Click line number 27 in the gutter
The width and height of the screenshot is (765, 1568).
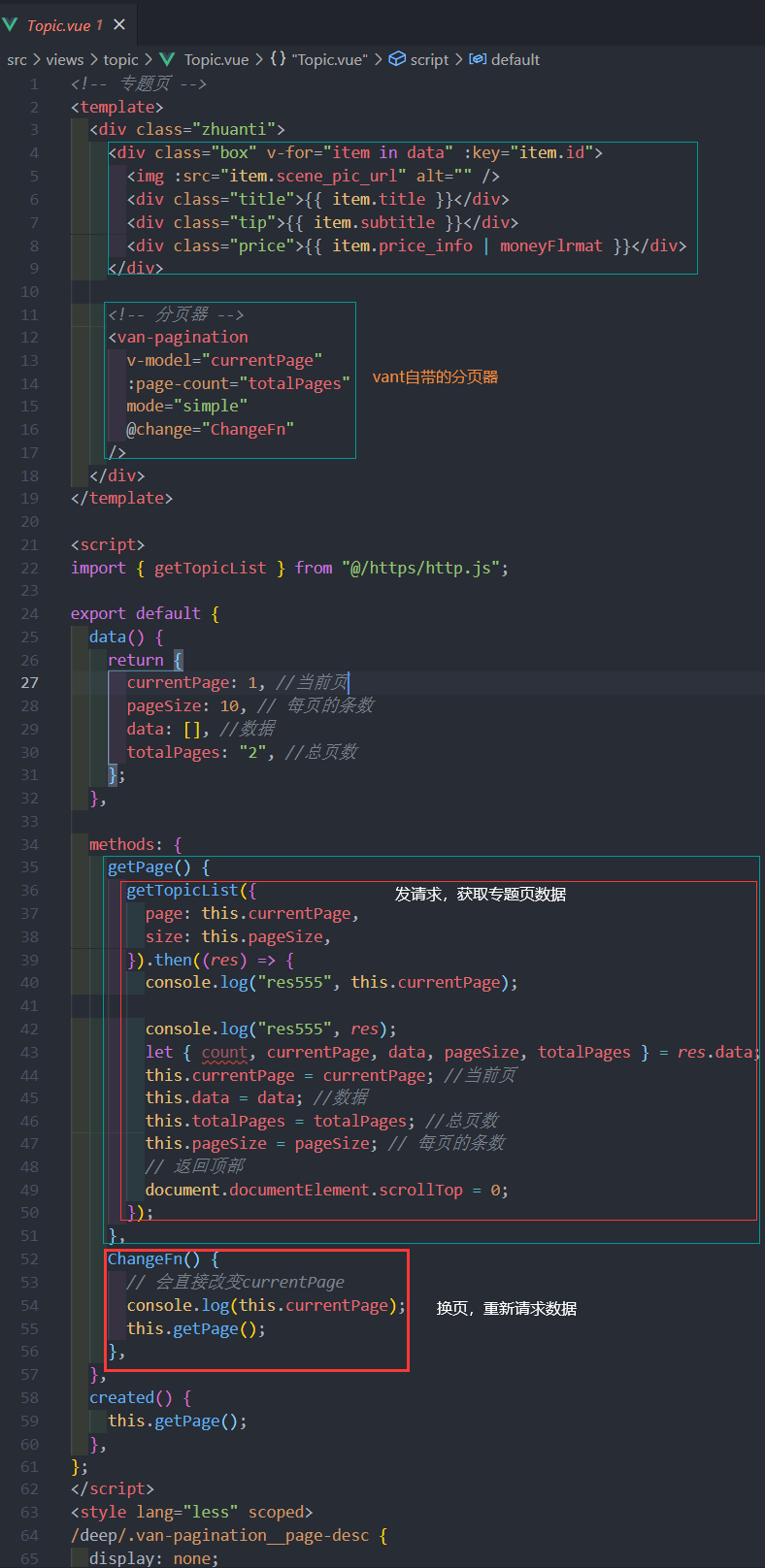point(30,683)
